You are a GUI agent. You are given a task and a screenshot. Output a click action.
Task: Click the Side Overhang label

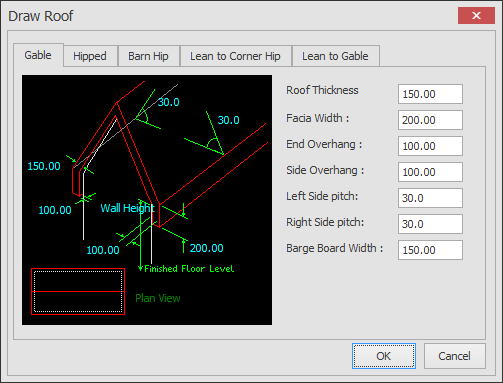325,170
